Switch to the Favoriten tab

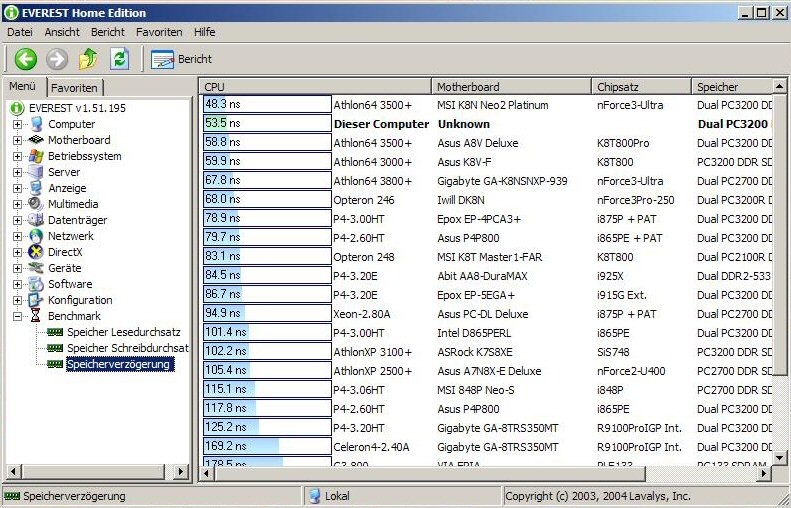[x=74, y=88]
